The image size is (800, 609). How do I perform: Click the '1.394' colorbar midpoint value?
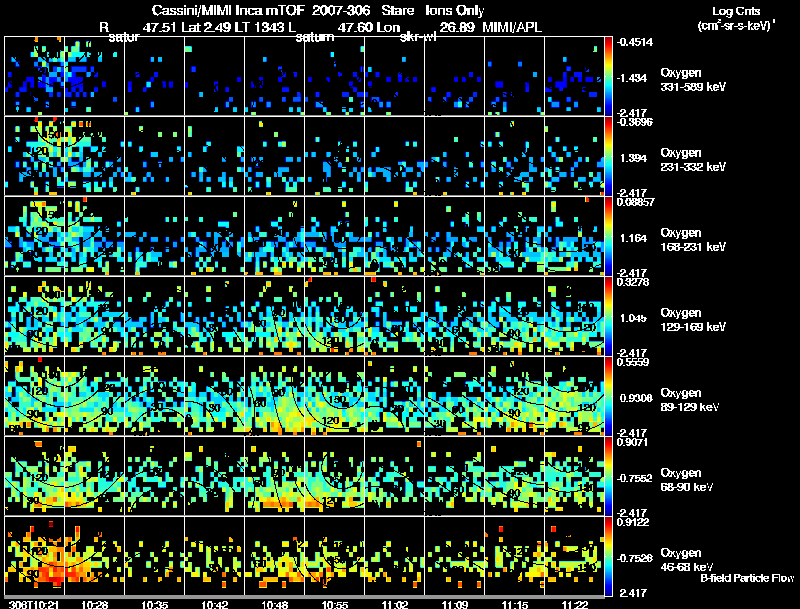633,158
